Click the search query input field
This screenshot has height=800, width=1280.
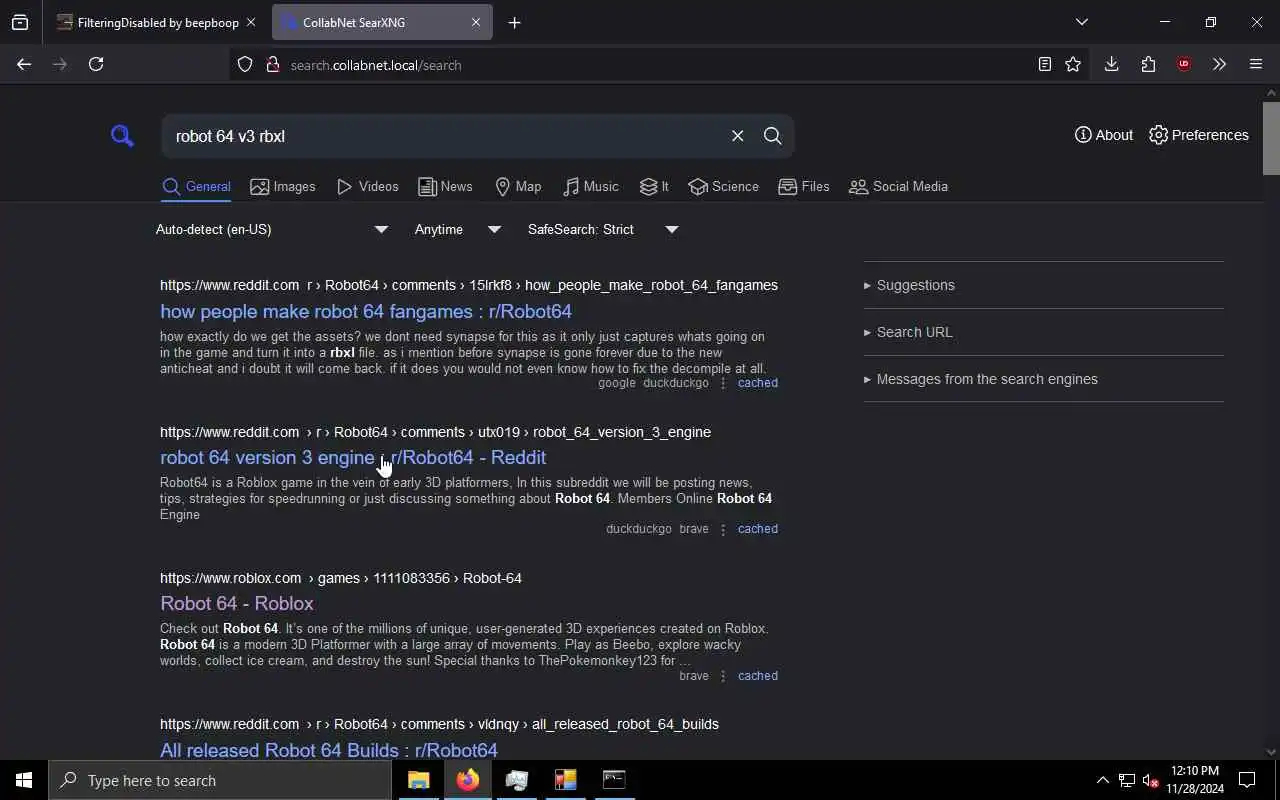[x=445, y=136]
